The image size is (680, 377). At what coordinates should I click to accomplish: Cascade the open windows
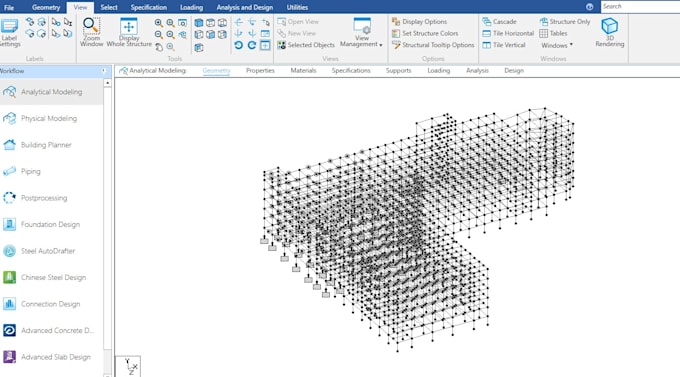[x=499, y=22]
